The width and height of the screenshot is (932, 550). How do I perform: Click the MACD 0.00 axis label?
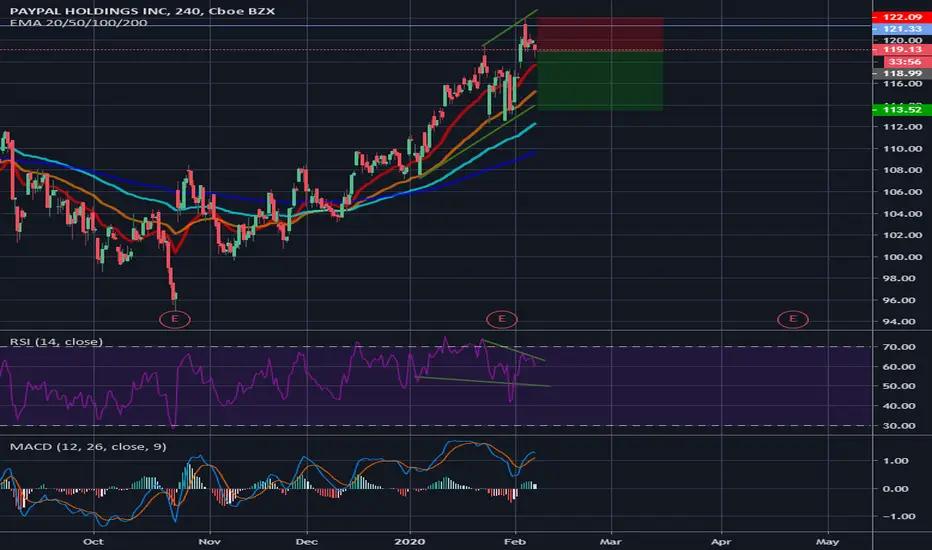pyautogui.click(x=895, y=489)
